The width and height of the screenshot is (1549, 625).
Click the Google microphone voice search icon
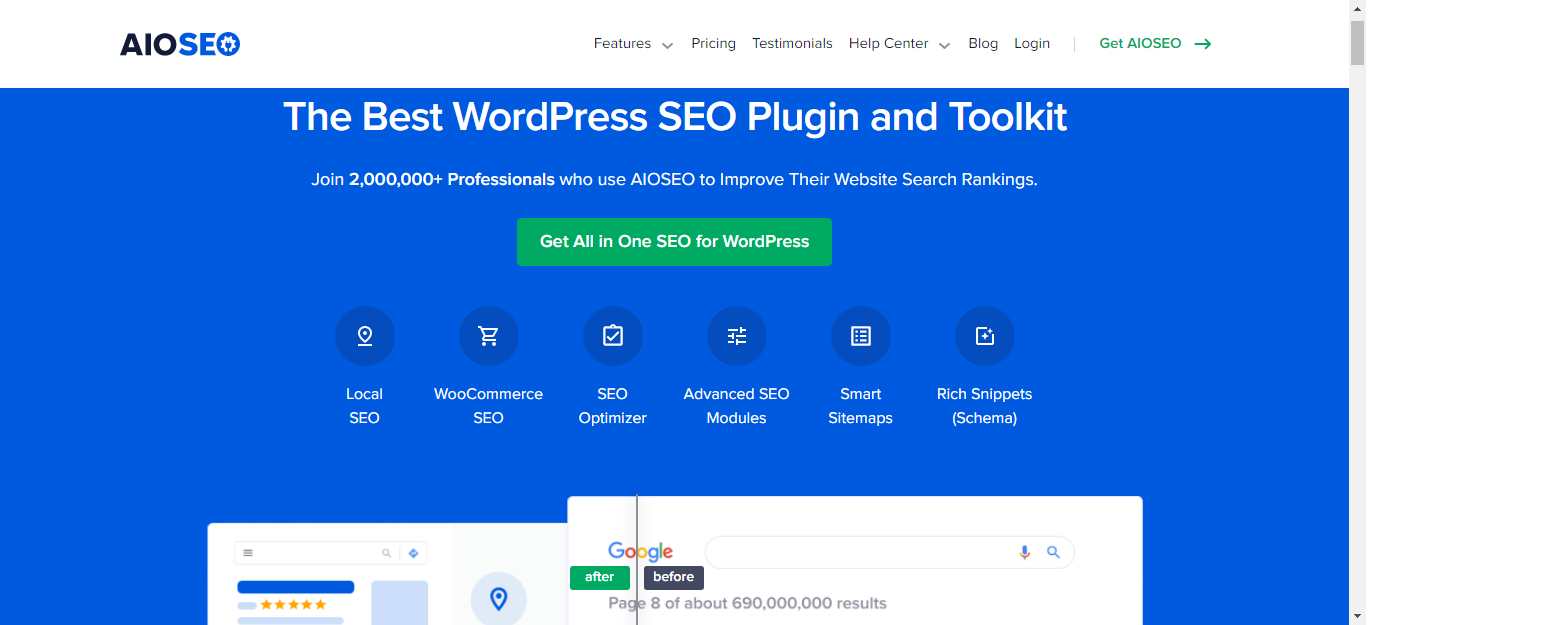(1024, 552)
